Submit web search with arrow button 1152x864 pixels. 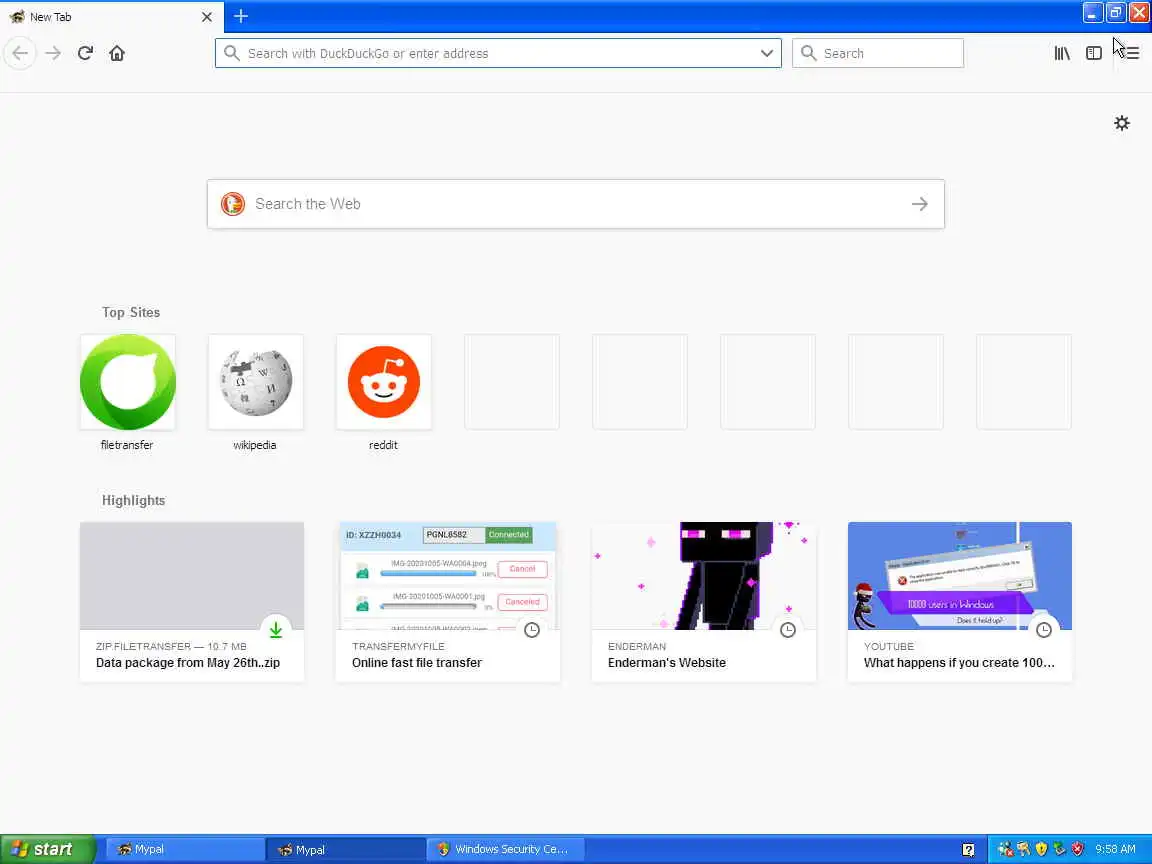click(x=920, y=204)
